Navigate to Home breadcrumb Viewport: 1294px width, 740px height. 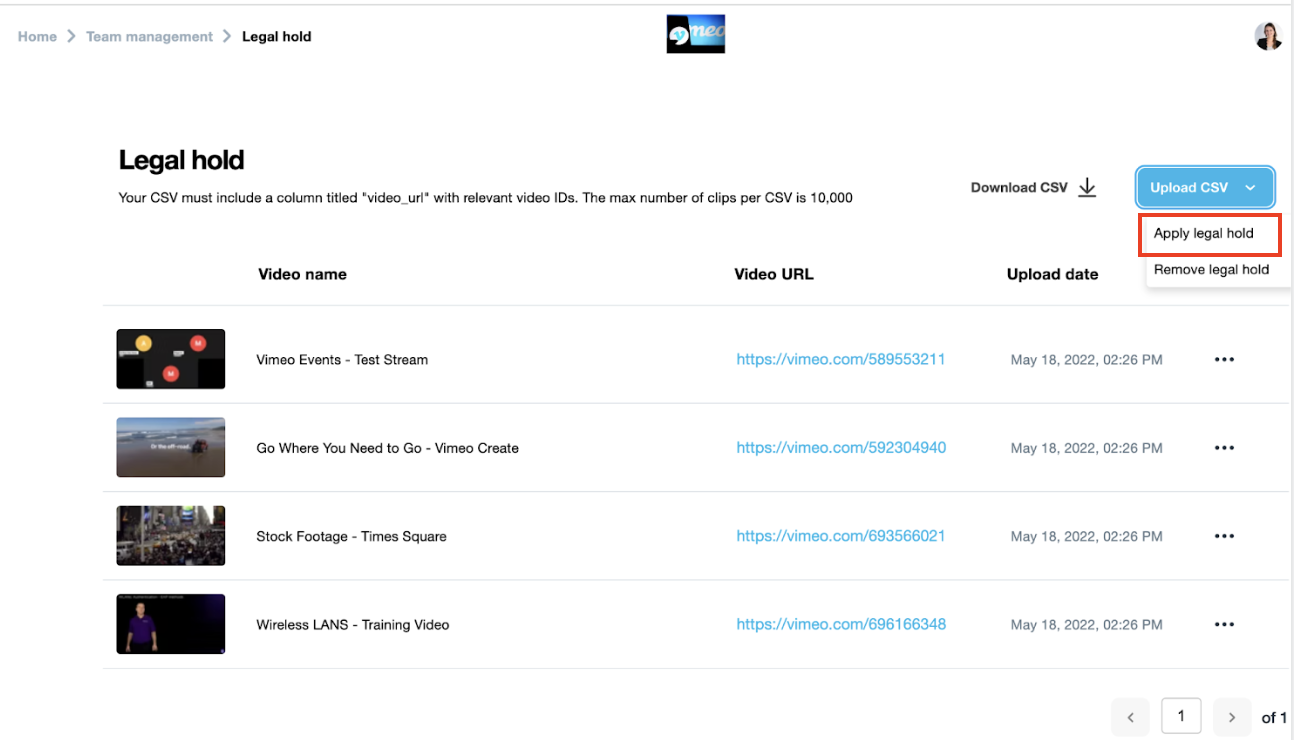point(37,36)
